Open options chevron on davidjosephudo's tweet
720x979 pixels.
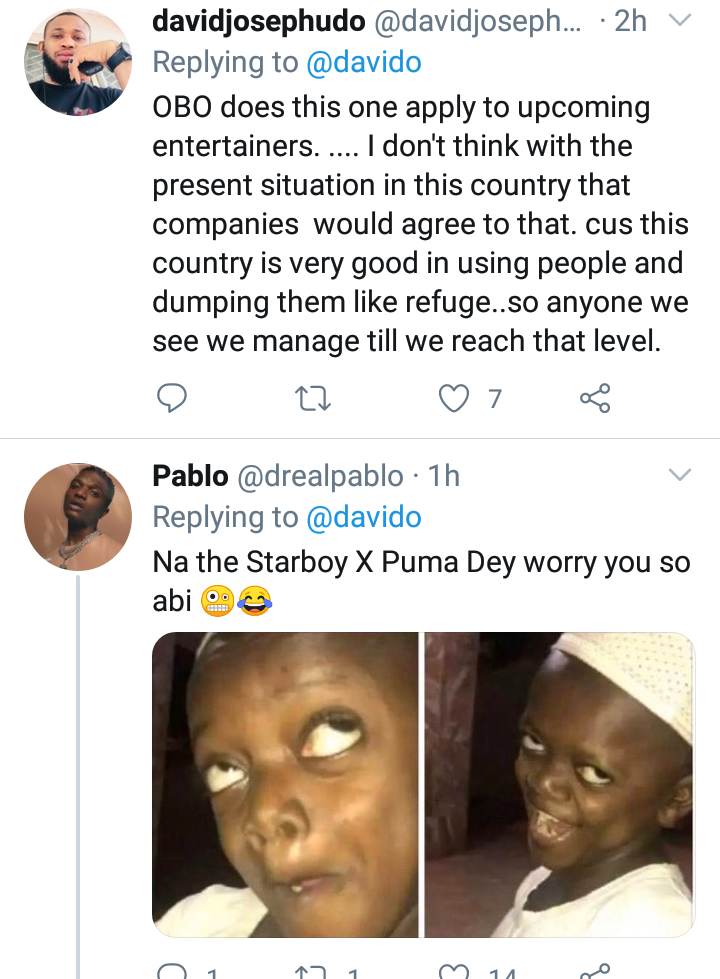(679, 20)
